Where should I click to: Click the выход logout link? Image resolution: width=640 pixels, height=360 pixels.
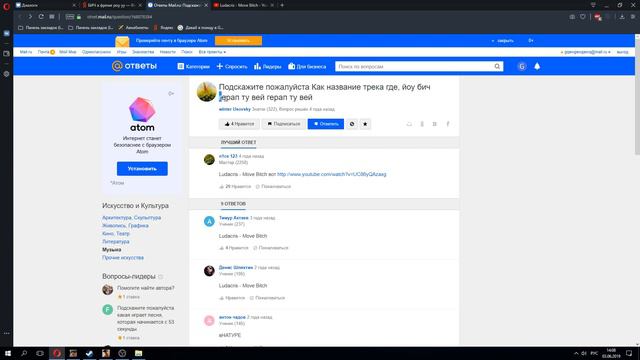point(622,52)
